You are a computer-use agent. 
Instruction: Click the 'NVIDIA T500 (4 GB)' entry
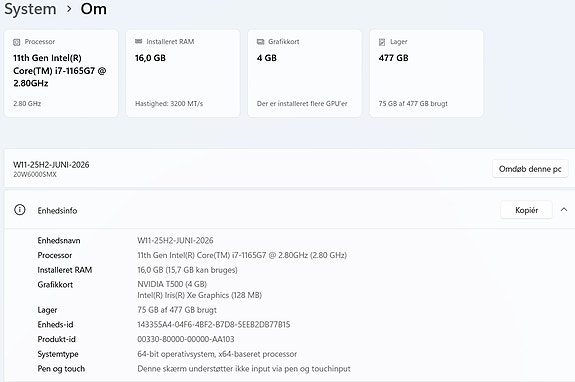[x=172, y=284]
